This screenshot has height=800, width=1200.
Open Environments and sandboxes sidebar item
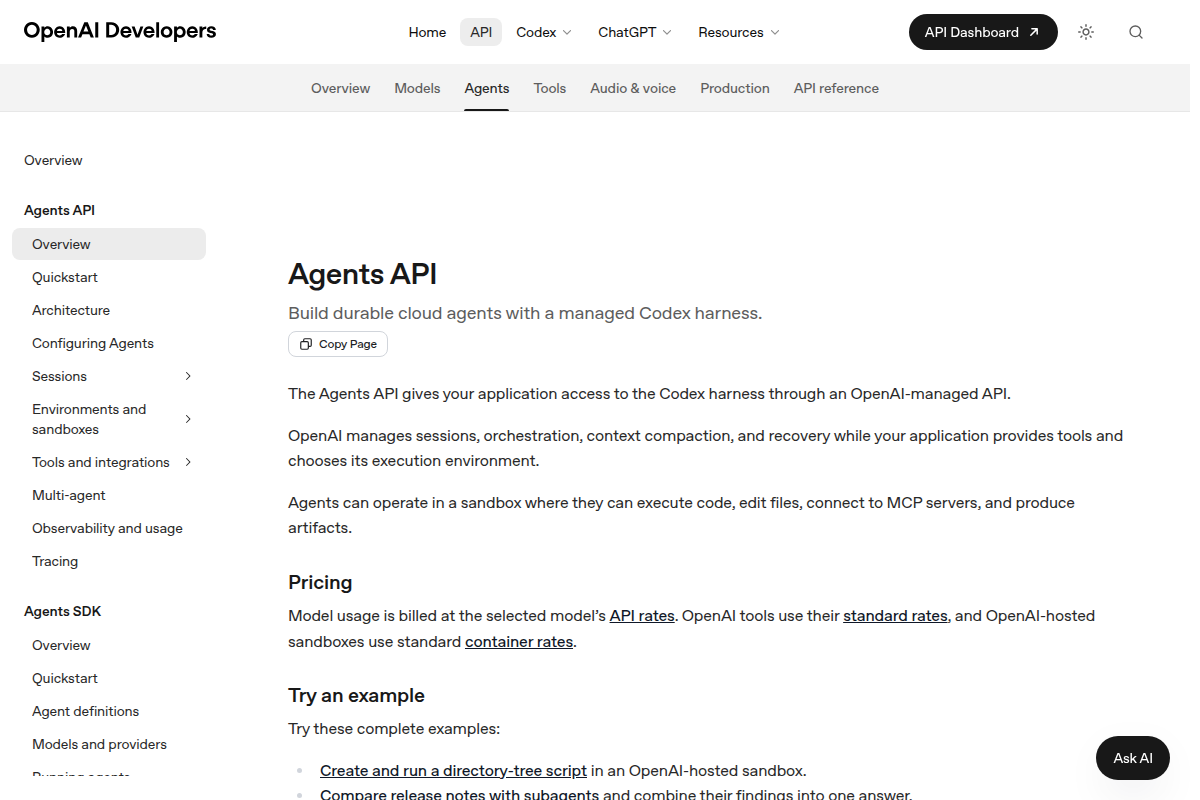89,419
